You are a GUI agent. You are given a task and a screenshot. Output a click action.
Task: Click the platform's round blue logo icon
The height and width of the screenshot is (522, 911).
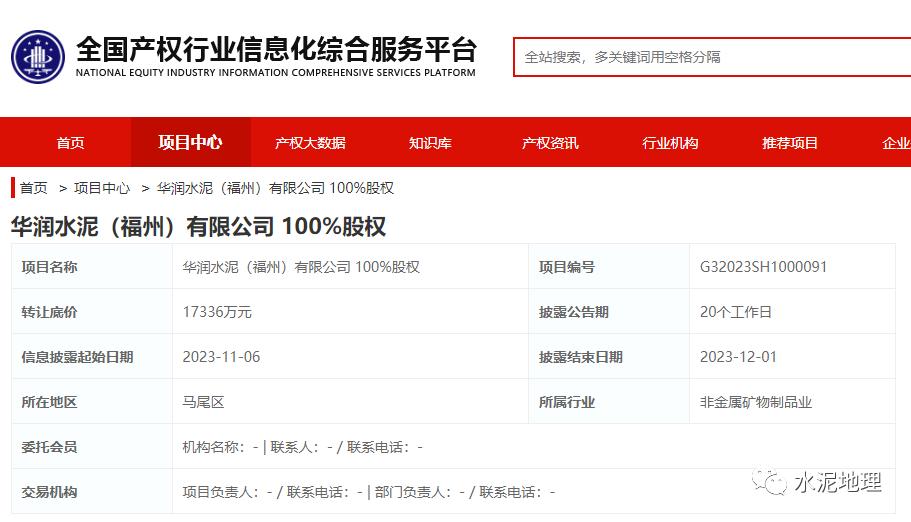coord(38,57)
